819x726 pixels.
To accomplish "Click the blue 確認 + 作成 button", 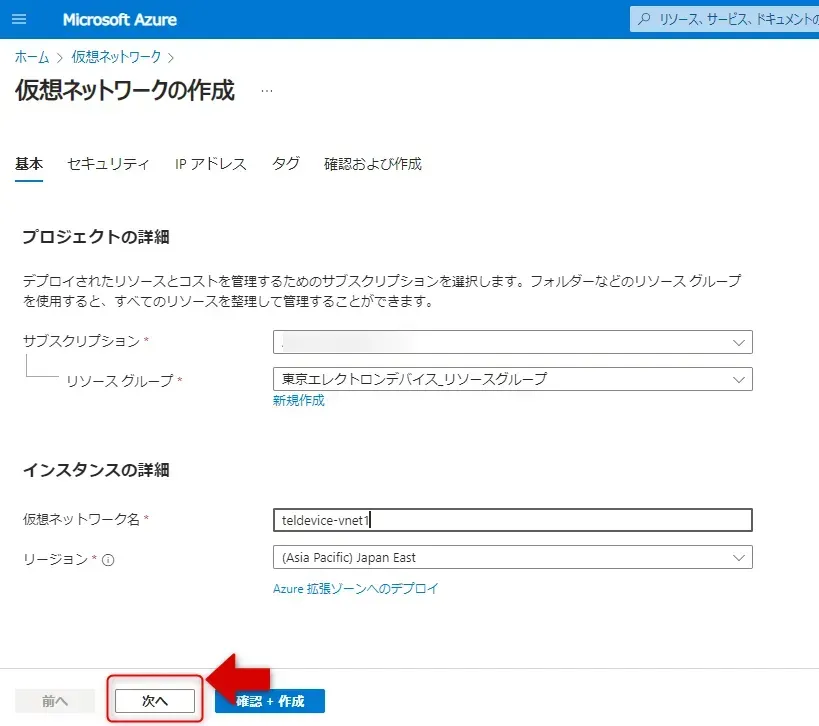I will coord(269,701).
